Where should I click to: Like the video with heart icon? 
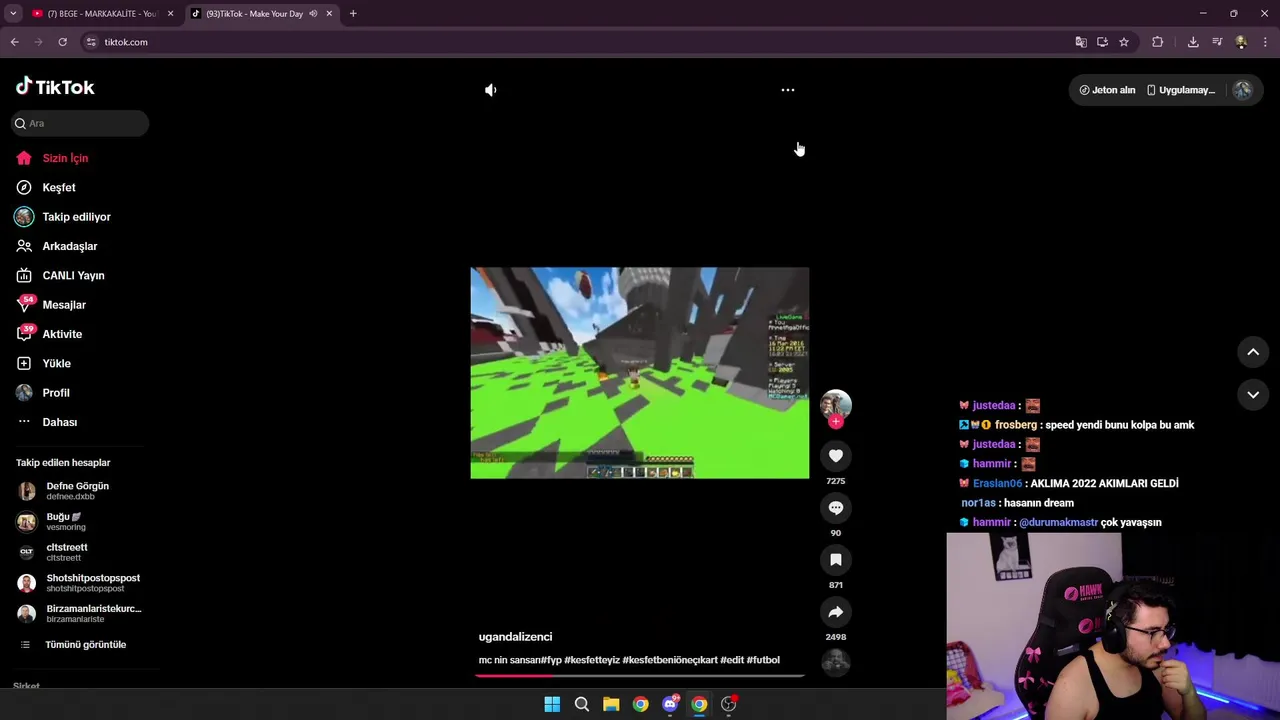836,456
